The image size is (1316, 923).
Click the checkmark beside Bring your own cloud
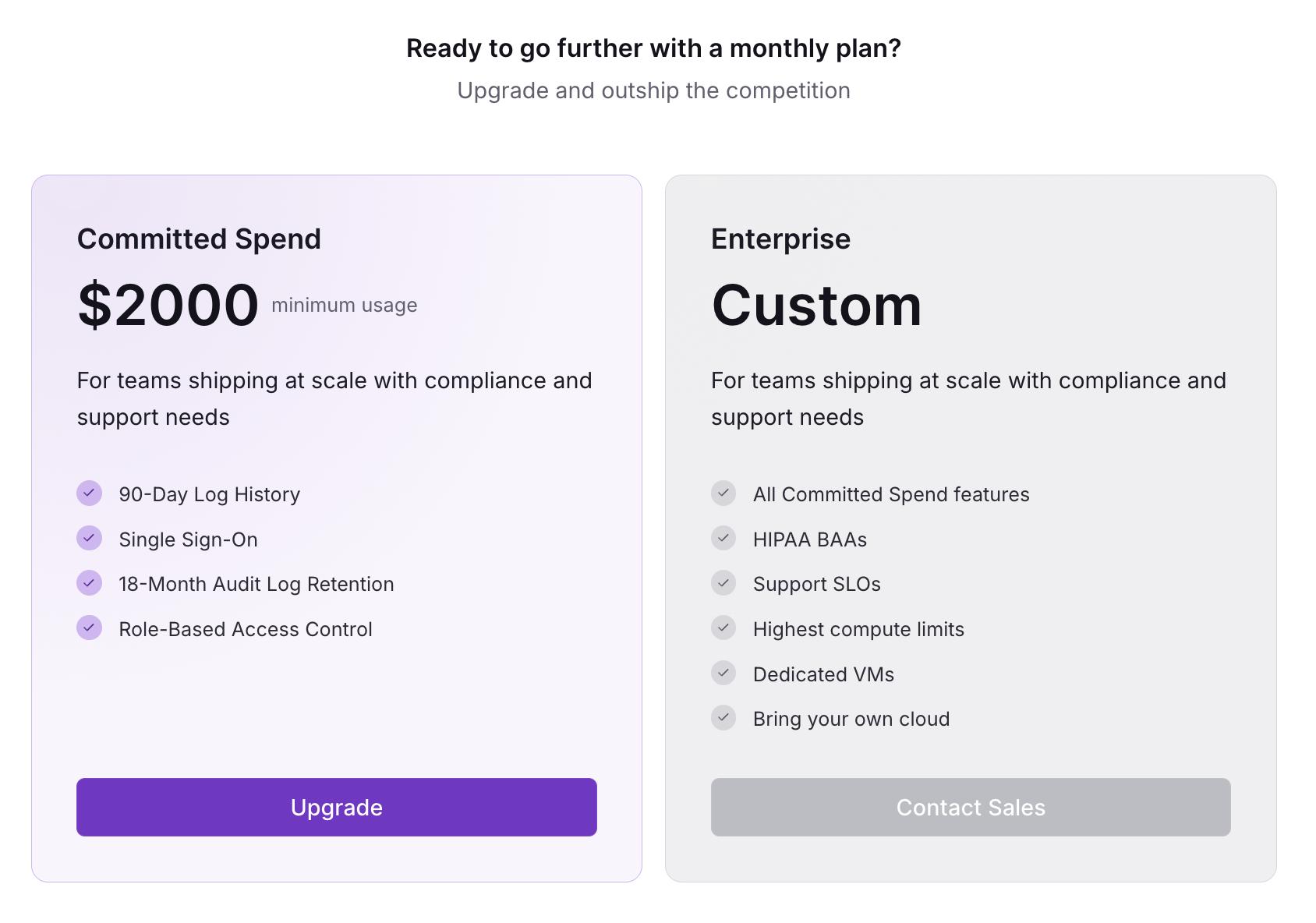pyautogui.click(x=723, y=717)
